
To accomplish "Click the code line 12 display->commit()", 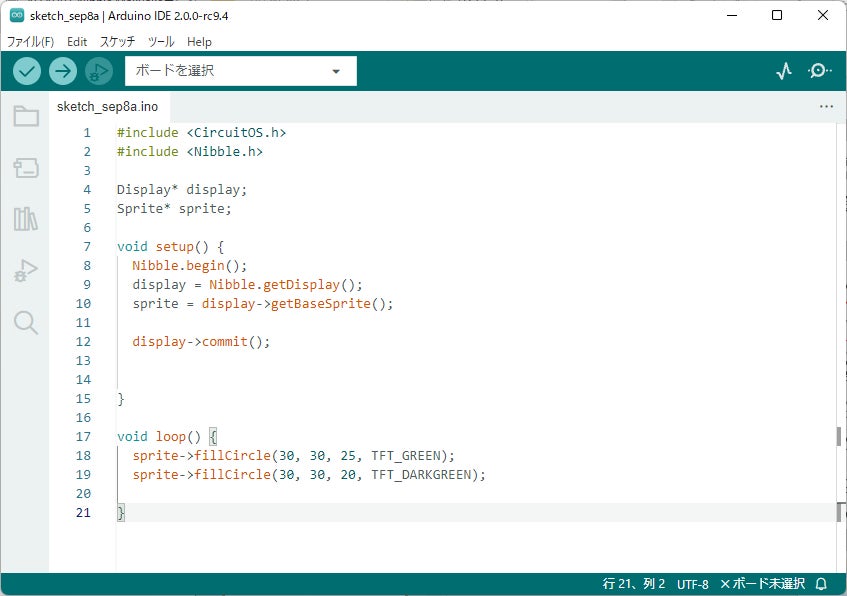I will point(201,341).
